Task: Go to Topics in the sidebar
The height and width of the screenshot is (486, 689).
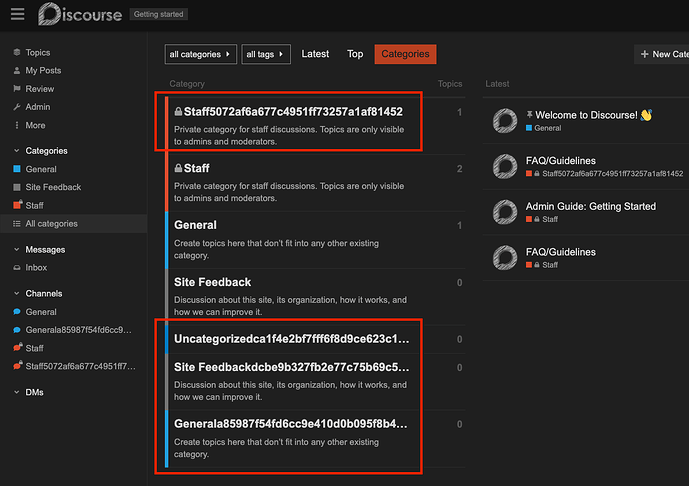Action: tap(38, 52)
